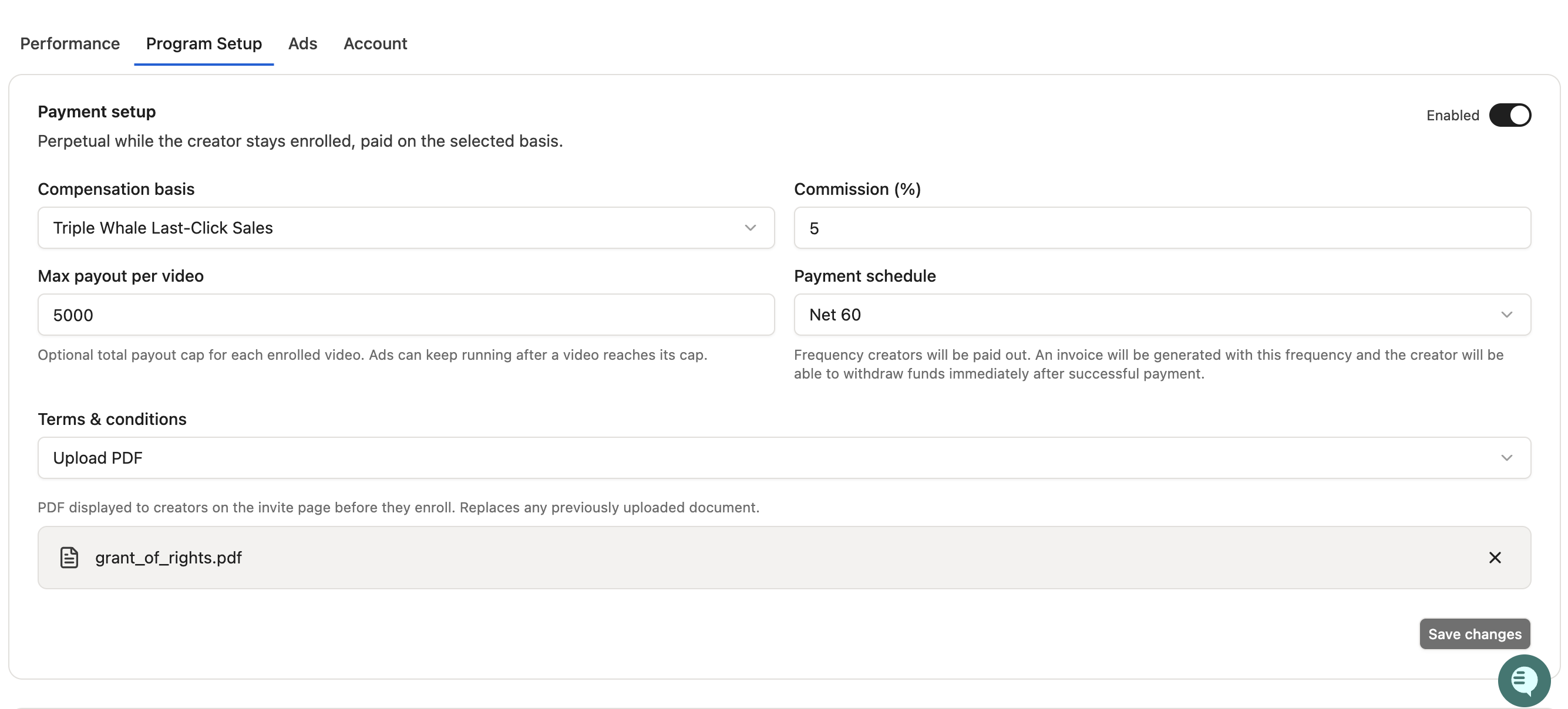The height and width of the screenshot is (709, 1568).
Task: Select the Program Setup tab
Action: coord(204,44)
